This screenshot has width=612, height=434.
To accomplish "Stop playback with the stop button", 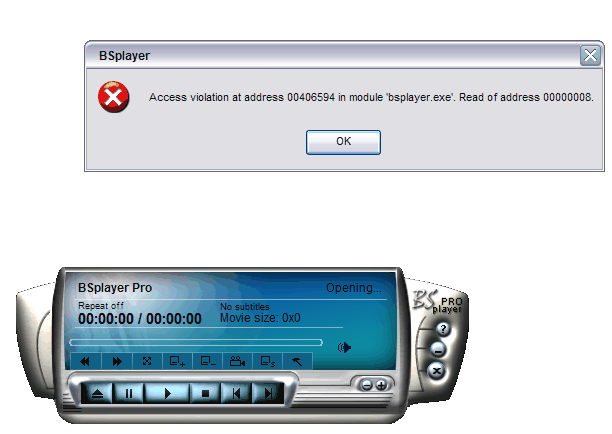I will 205,393.
